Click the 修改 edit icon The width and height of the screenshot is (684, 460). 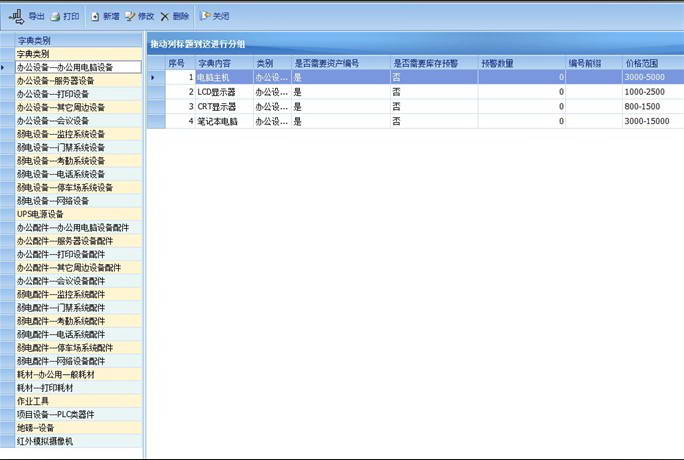(x=130, y=17)
